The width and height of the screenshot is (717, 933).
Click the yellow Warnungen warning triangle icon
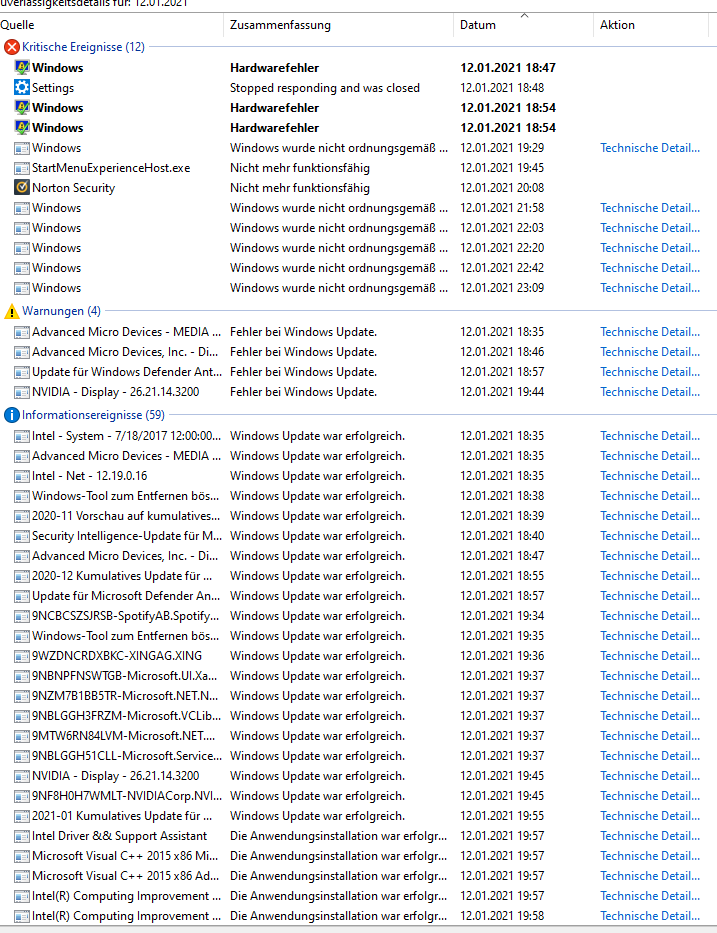(11, 311)
